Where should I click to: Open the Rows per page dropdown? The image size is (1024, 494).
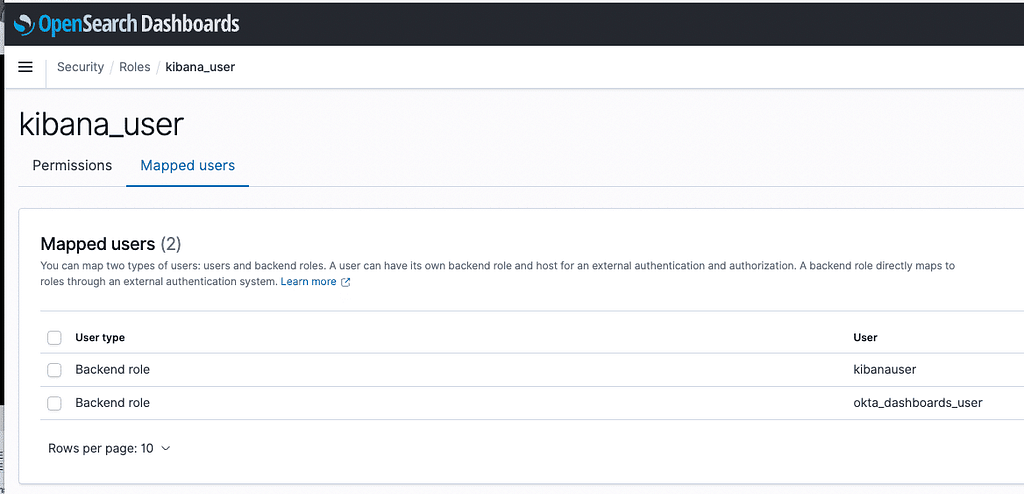tap(109, 448)
